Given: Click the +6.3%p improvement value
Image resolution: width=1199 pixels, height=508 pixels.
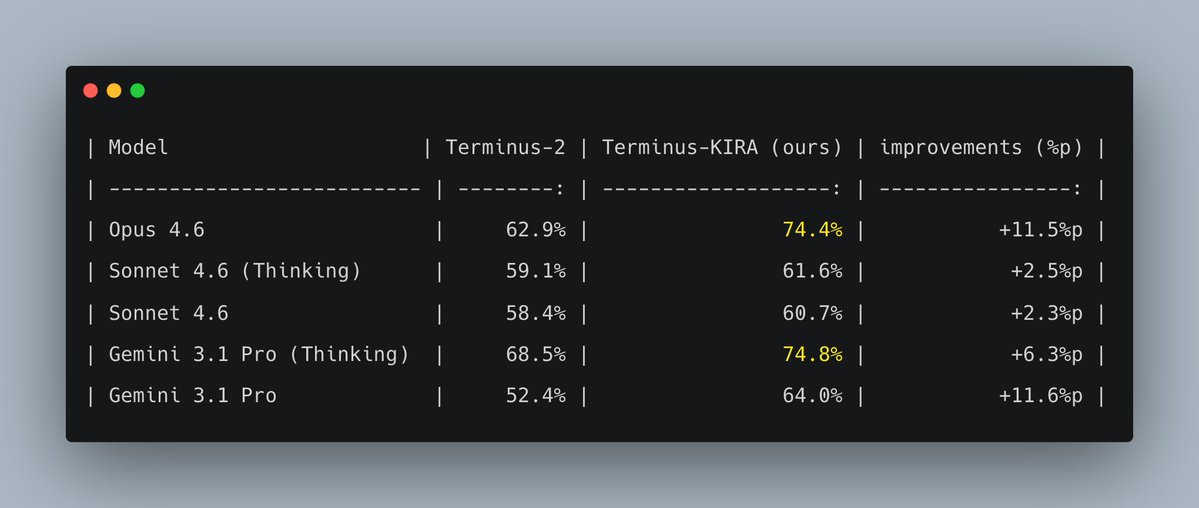Looking at the screenshot, I should tap(1046, 354).
